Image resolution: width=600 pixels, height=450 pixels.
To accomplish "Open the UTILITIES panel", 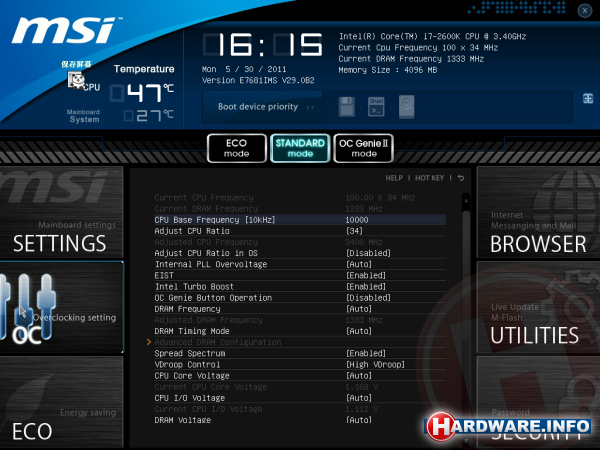I will pyautogui.click(x=538, y=307).
